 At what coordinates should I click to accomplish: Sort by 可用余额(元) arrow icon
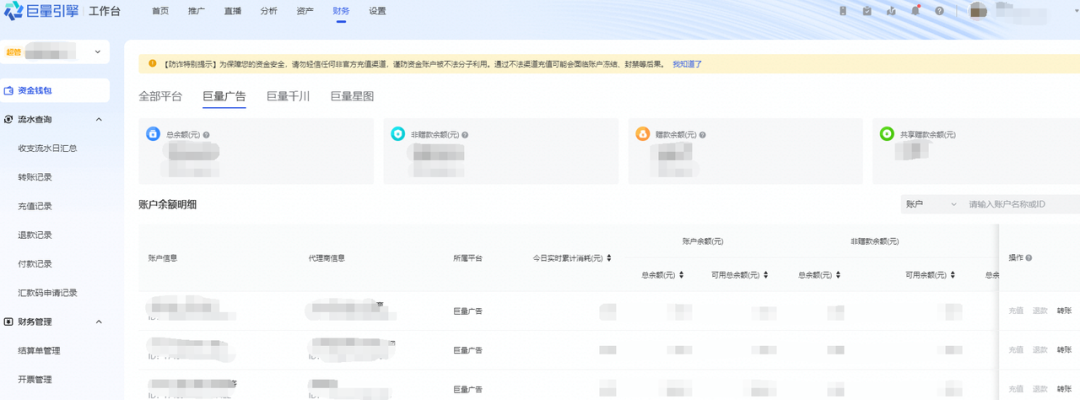[x=953, y=275]
